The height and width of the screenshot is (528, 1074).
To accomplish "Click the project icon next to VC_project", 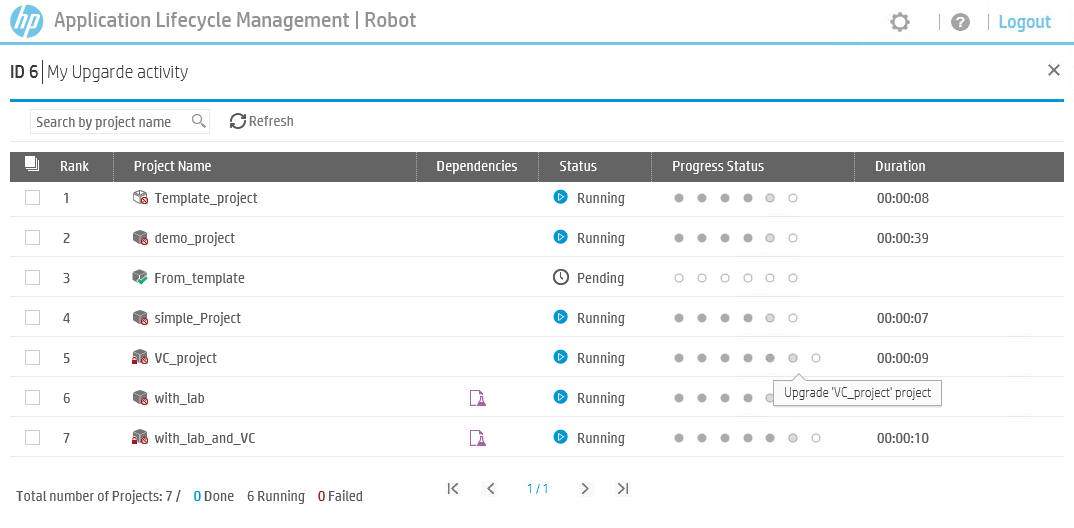I will [x=140, y=358].
